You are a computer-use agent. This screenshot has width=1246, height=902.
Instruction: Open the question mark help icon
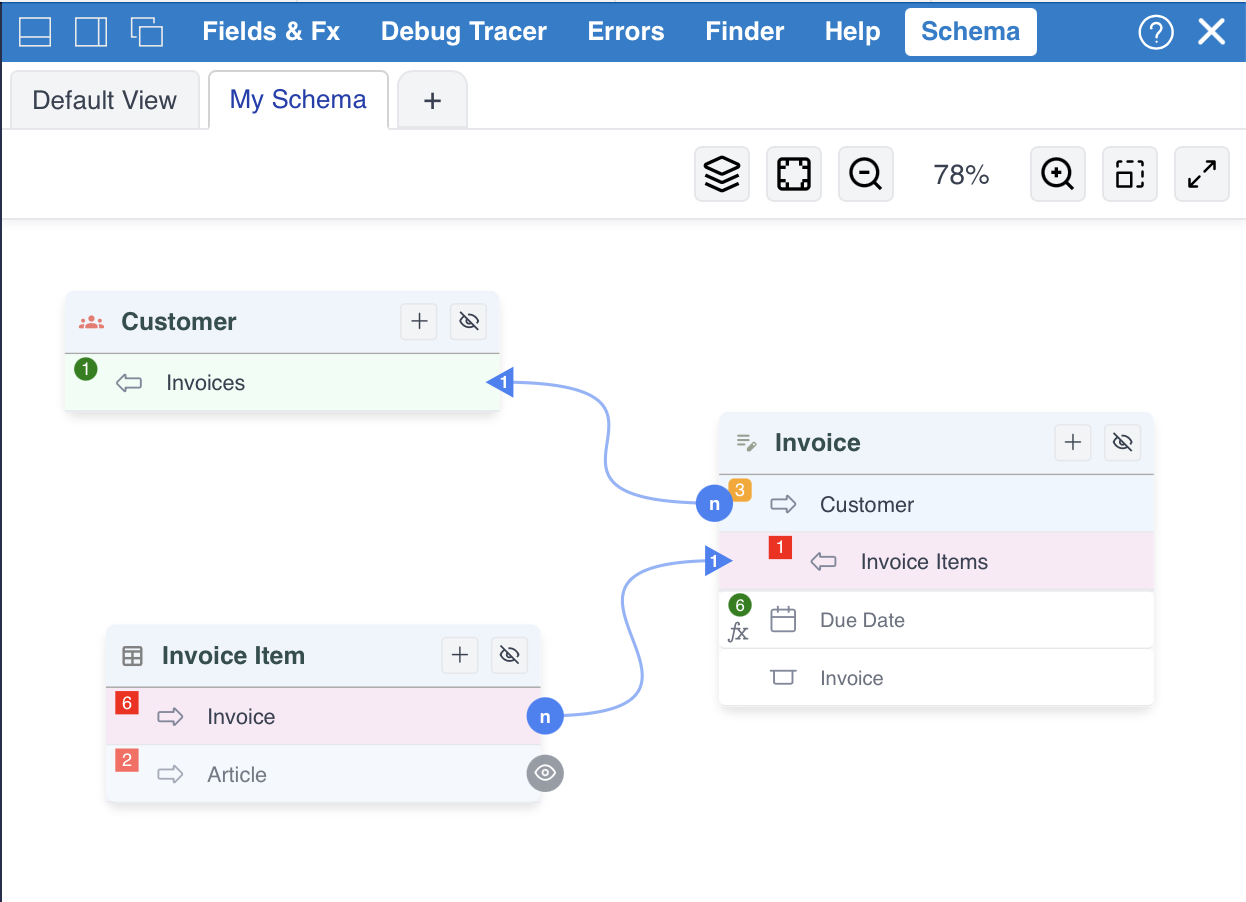point(1155,32)
